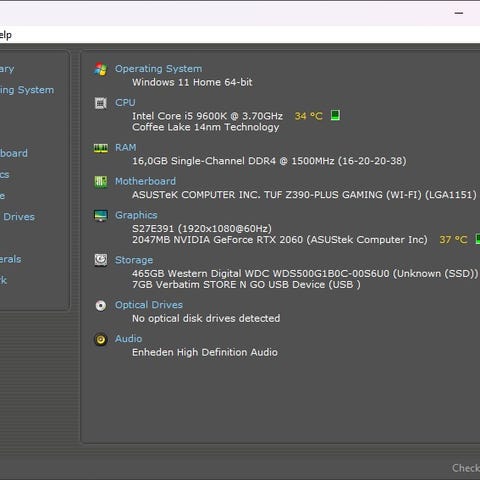The image size is (480, 480).
Task: Click No optical disk drives detected text
Action: click(206, 318)
